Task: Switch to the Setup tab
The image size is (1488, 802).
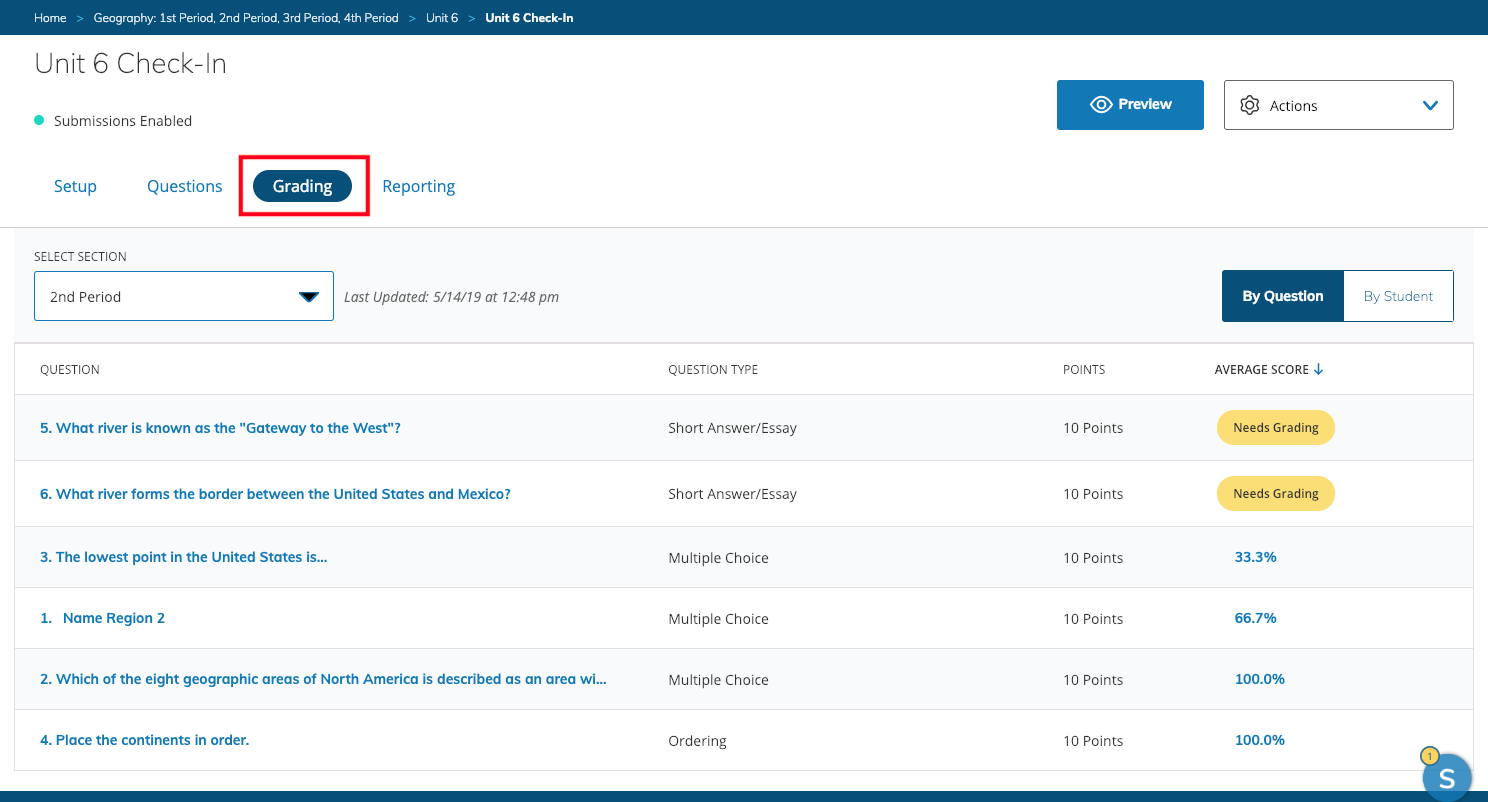Action: [x=75, y=186]
